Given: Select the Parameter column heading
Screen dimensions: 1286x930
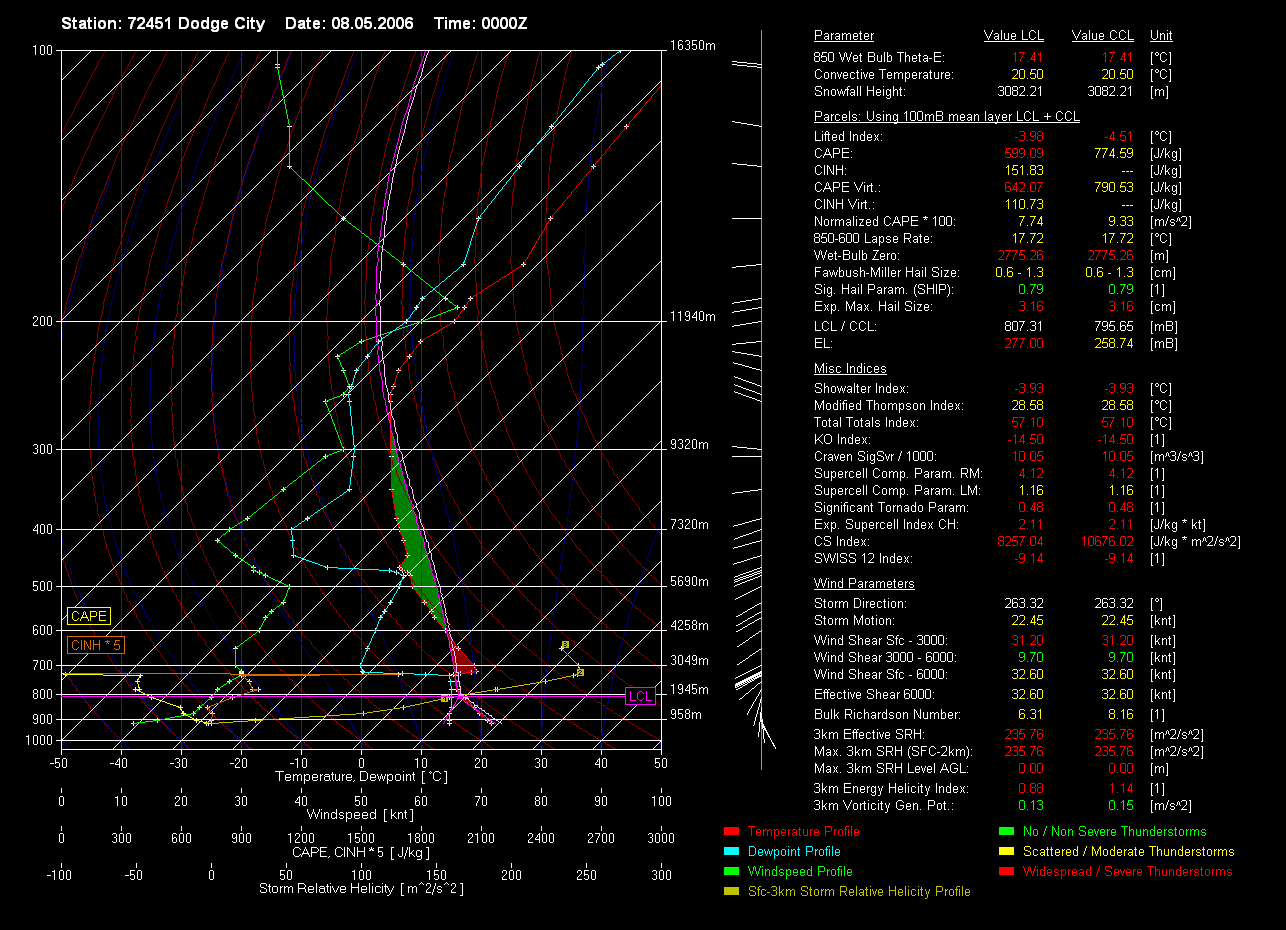Looking at the screenshot, I should (844, 36).
